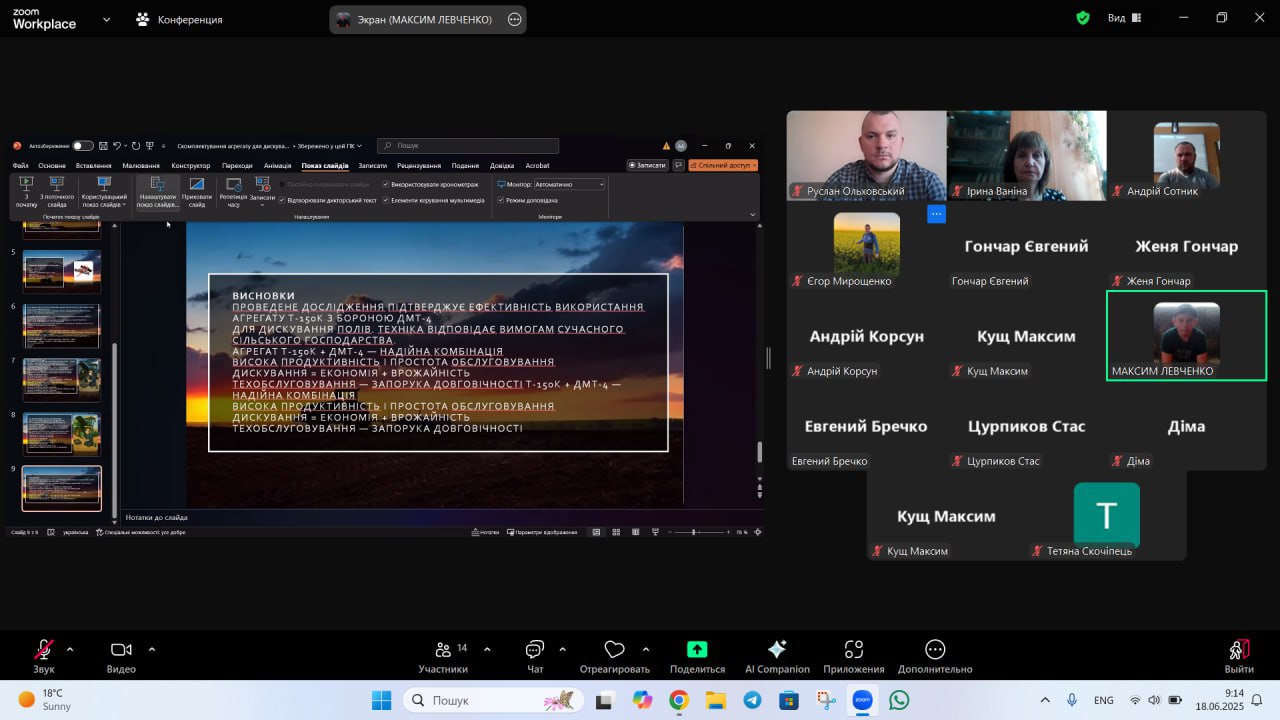Open the Отреагировать reactions heart icon
This screenshot has height=720, width=1280.
615,650
